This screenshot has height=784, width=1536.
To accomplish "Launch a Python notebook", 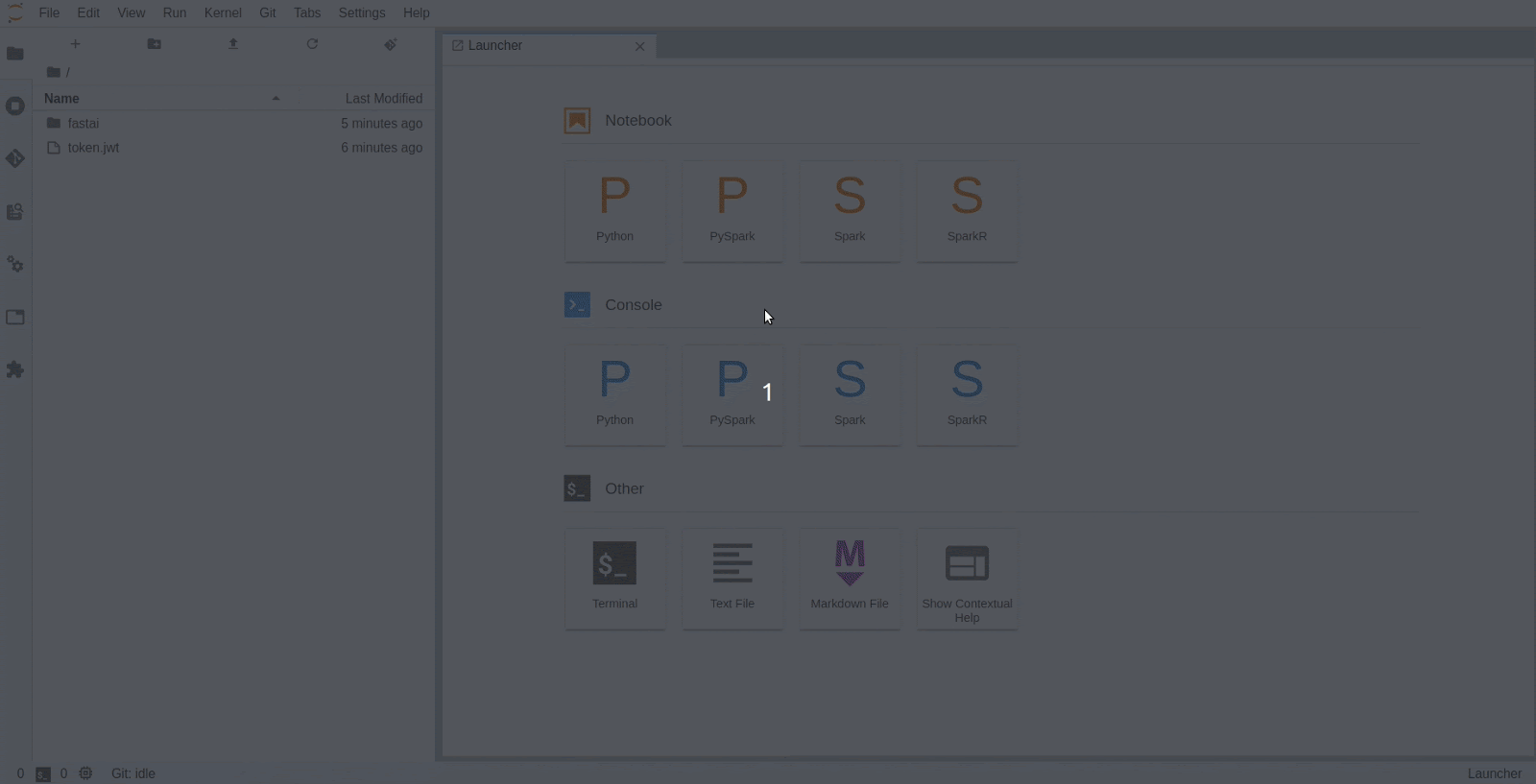I will (x=614, y=210).
